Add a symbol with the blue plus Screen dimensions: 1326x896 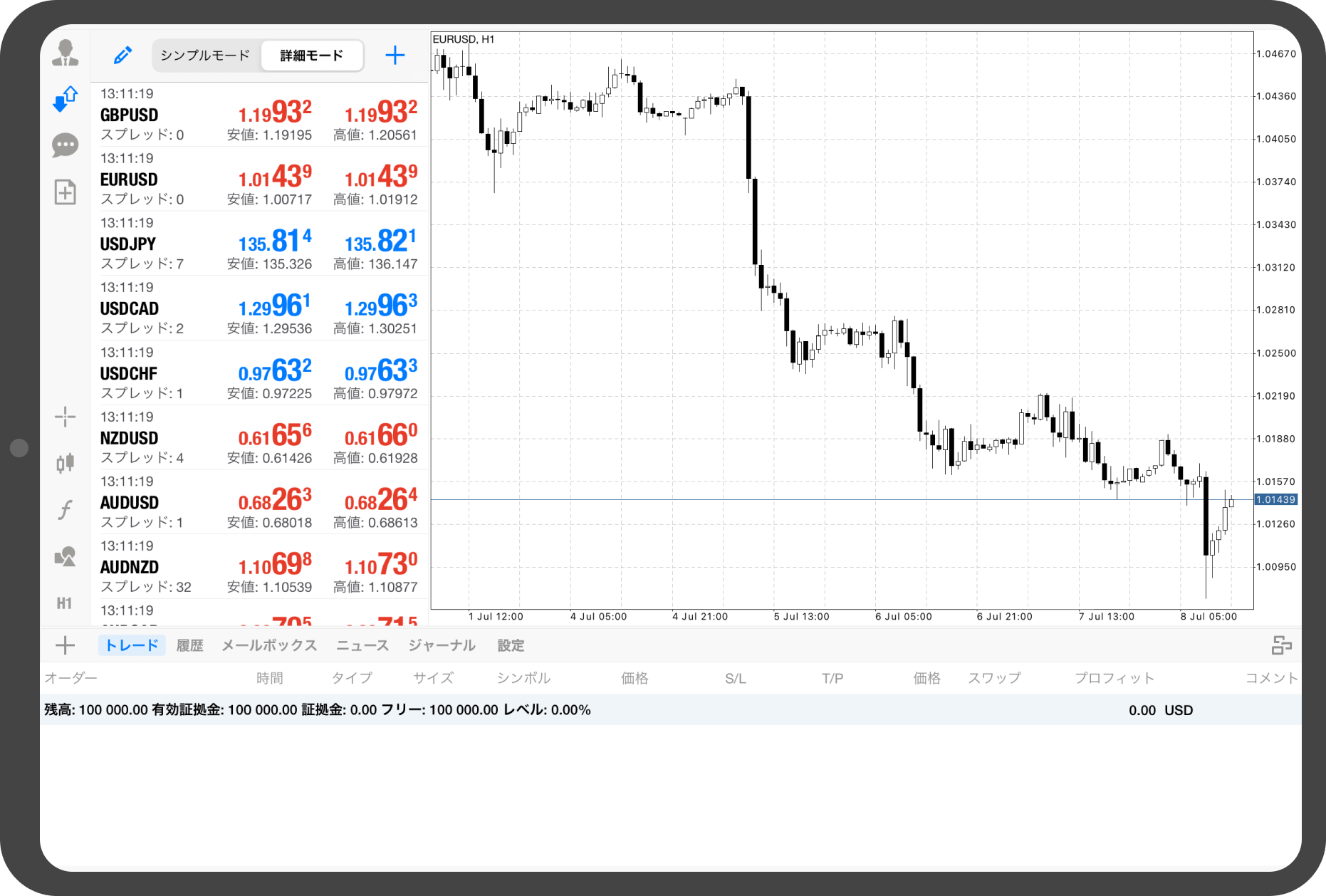pos(395,55)
